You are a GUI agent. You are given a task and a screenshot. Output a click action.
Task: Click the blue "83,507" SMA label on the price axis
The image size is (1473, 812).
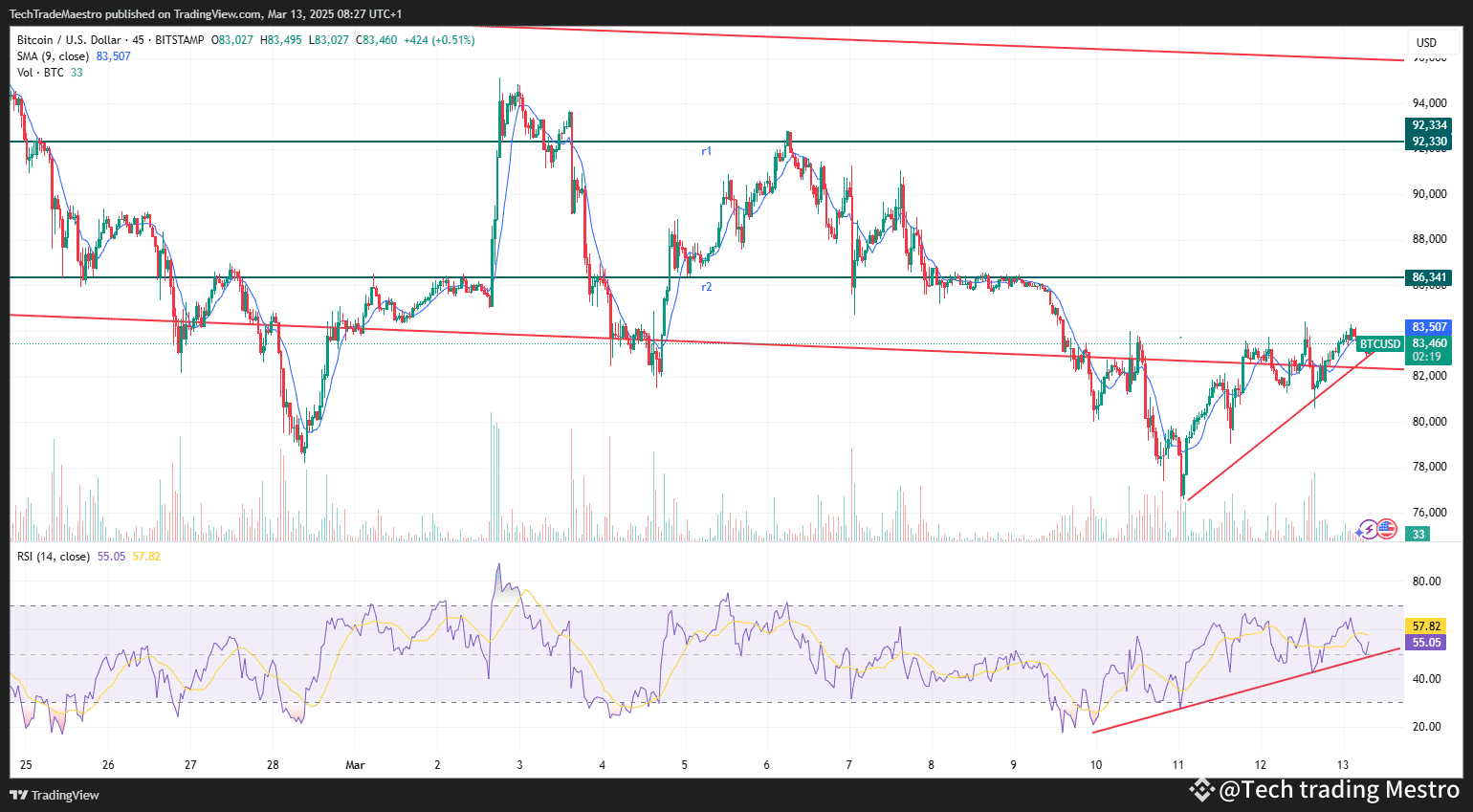(1430, 327)
